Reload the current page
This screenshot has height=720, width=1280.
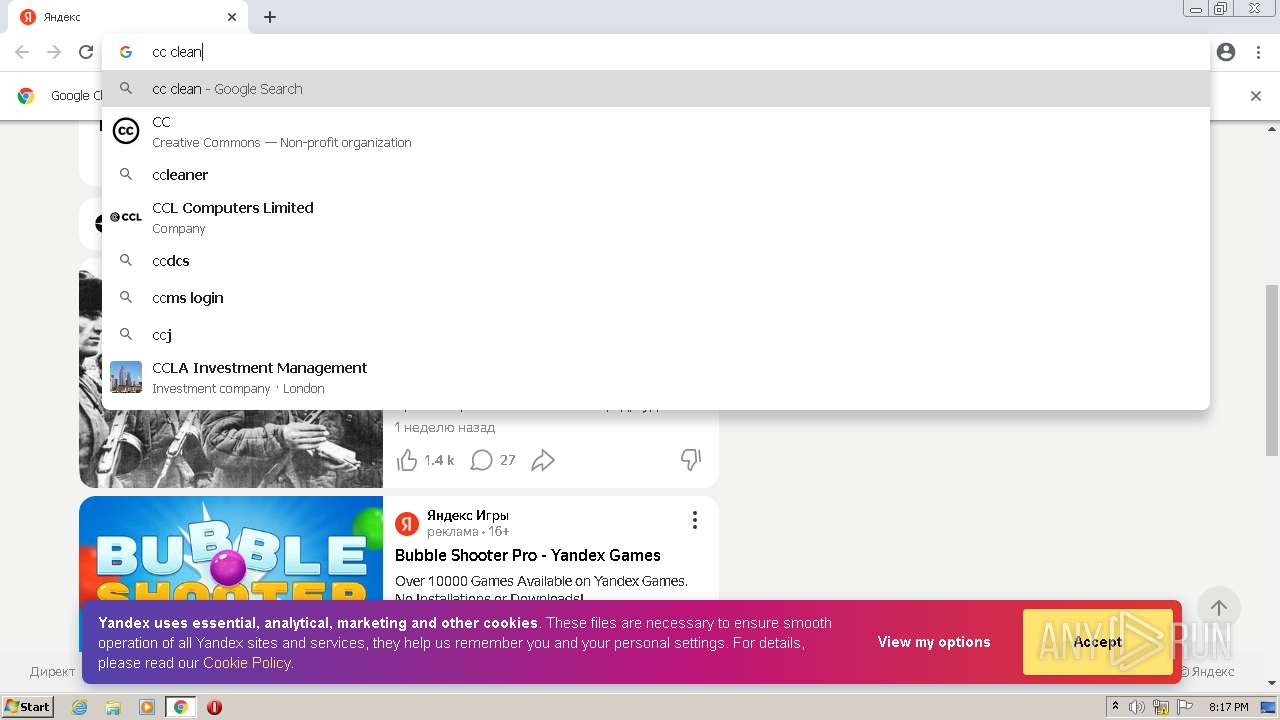86,52
